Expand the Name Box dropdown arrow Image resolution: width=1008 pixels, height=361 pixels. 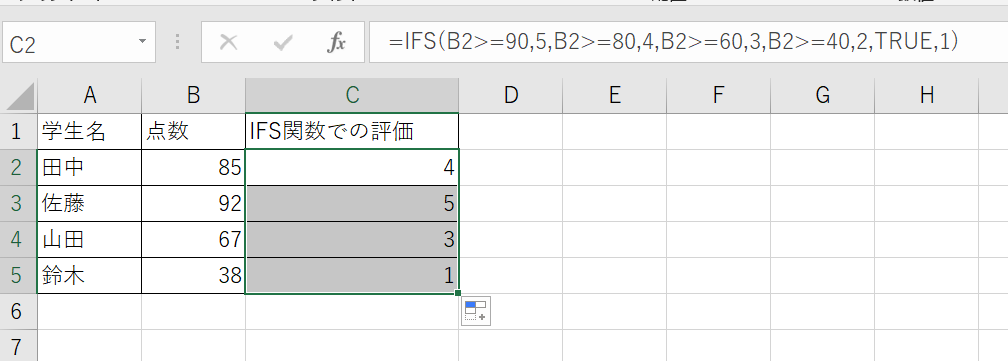pos(143,42)
